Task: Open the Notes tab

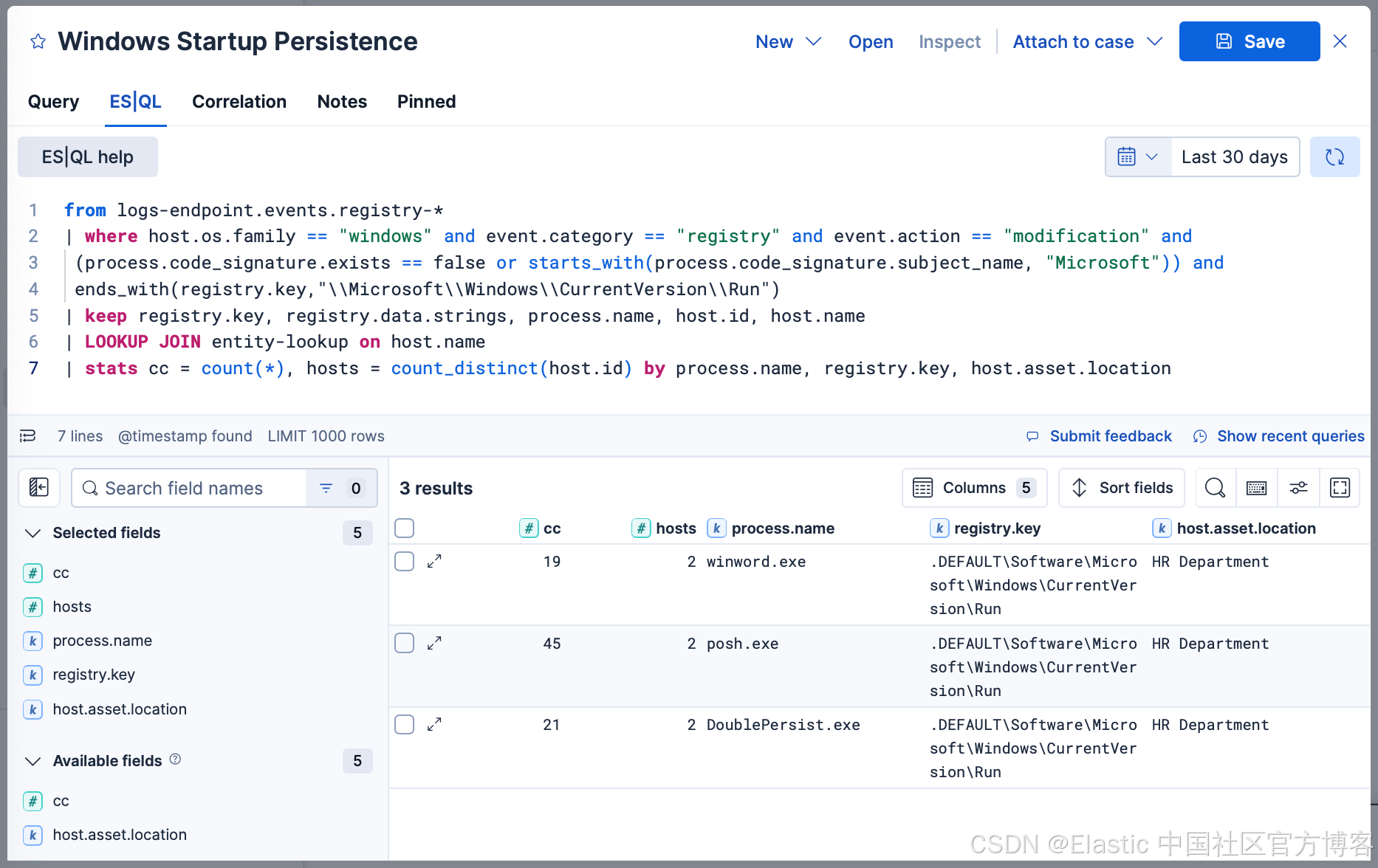Action: point(342,102)
